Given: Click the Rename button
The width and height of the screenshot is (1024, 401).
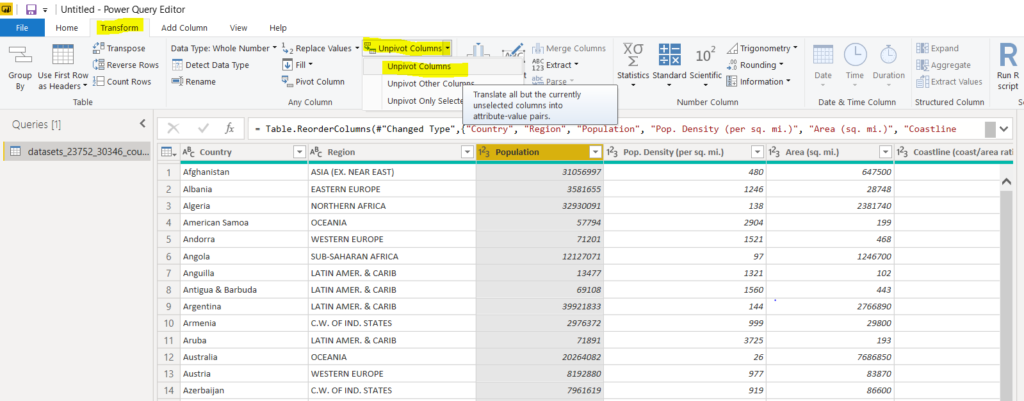Looking at the screenshot, I should [193, 82].
